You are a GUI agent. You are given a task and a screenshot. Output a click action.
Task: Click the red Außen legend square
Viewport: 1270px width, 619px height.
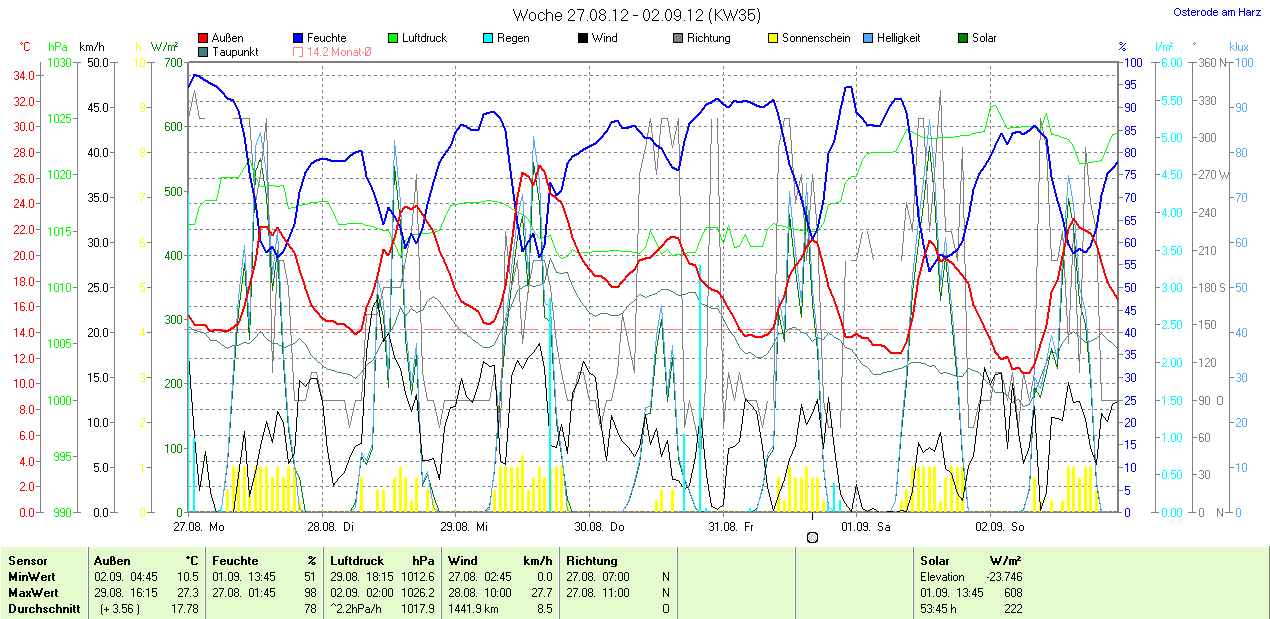tap(204, 38)
